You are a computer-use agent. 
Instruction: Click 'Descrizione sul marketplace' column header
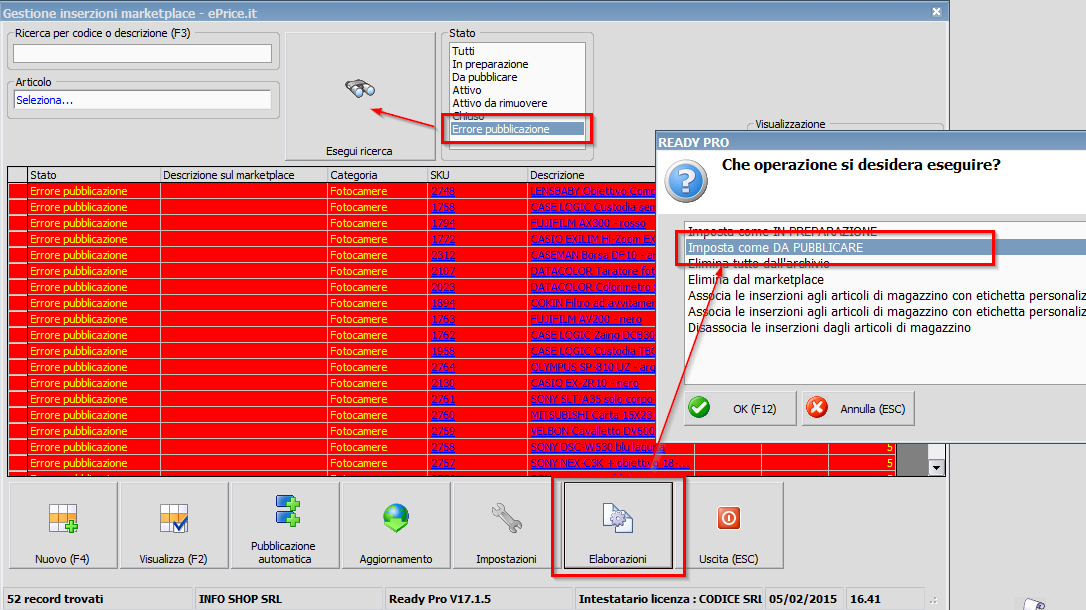[x=244, y=175]
